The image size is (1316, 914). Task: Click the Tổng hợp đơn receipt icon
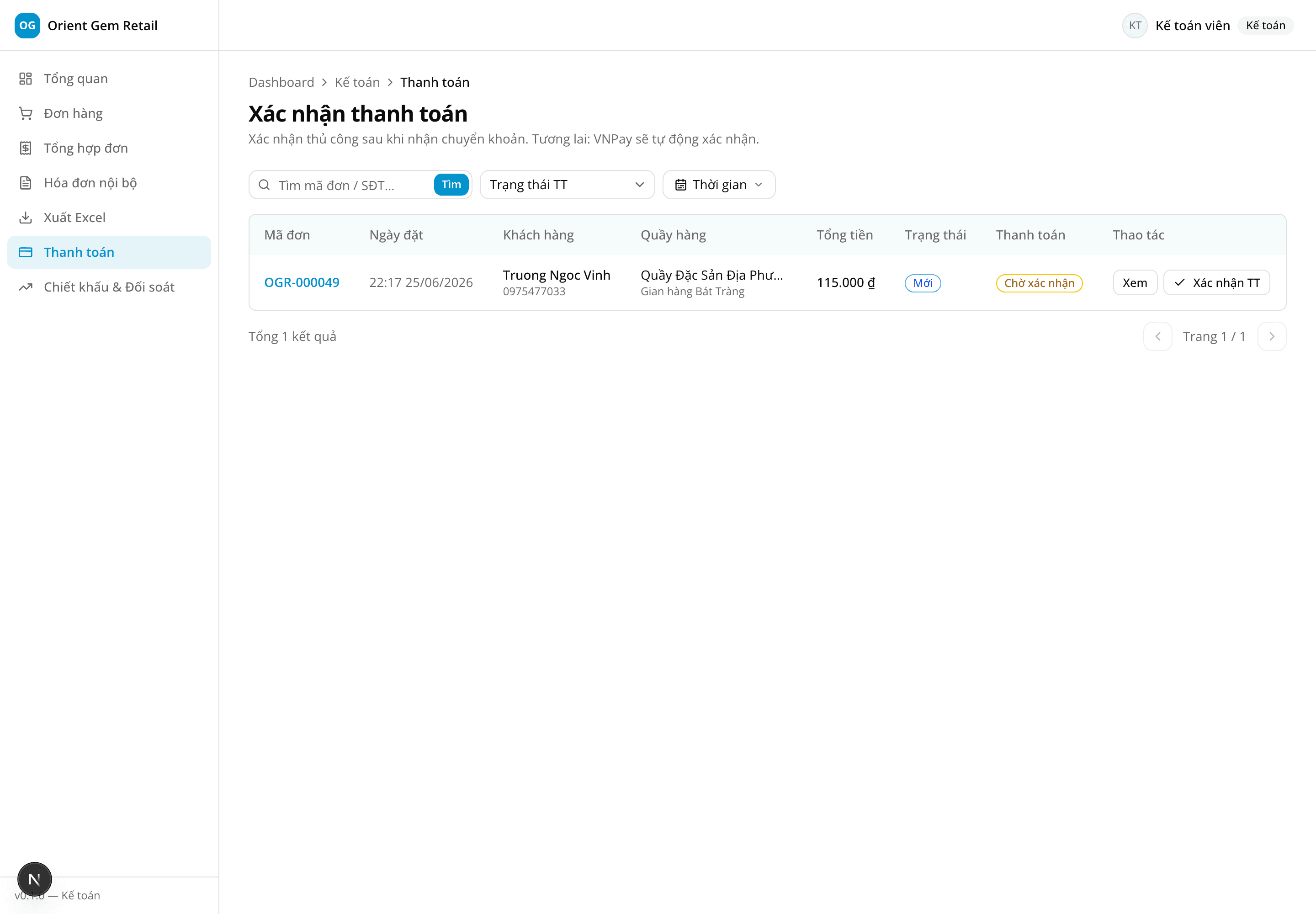[x=25, y=149]
